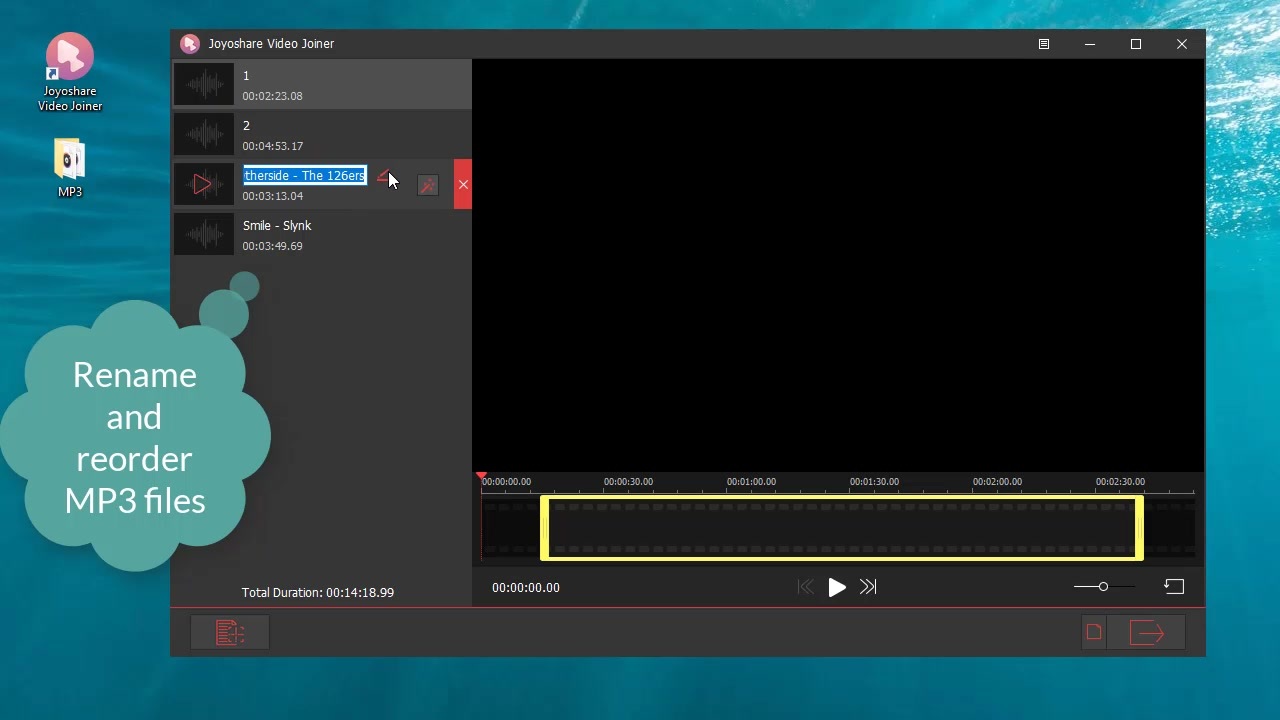Click duration 00:03:49.69 of Smile track

[x=273, y=246]
